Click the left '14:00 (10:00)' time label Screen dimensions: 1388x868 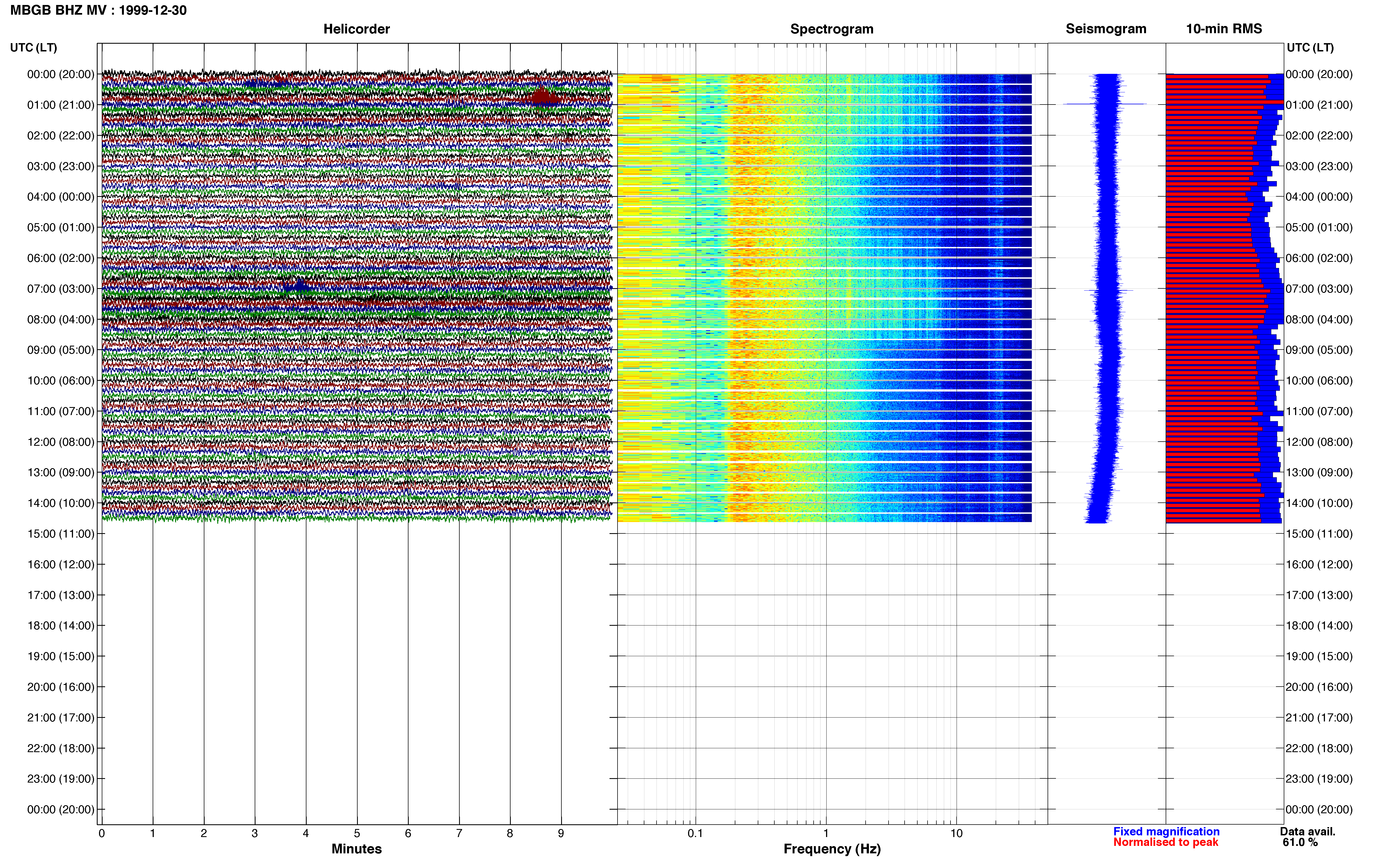61,504
